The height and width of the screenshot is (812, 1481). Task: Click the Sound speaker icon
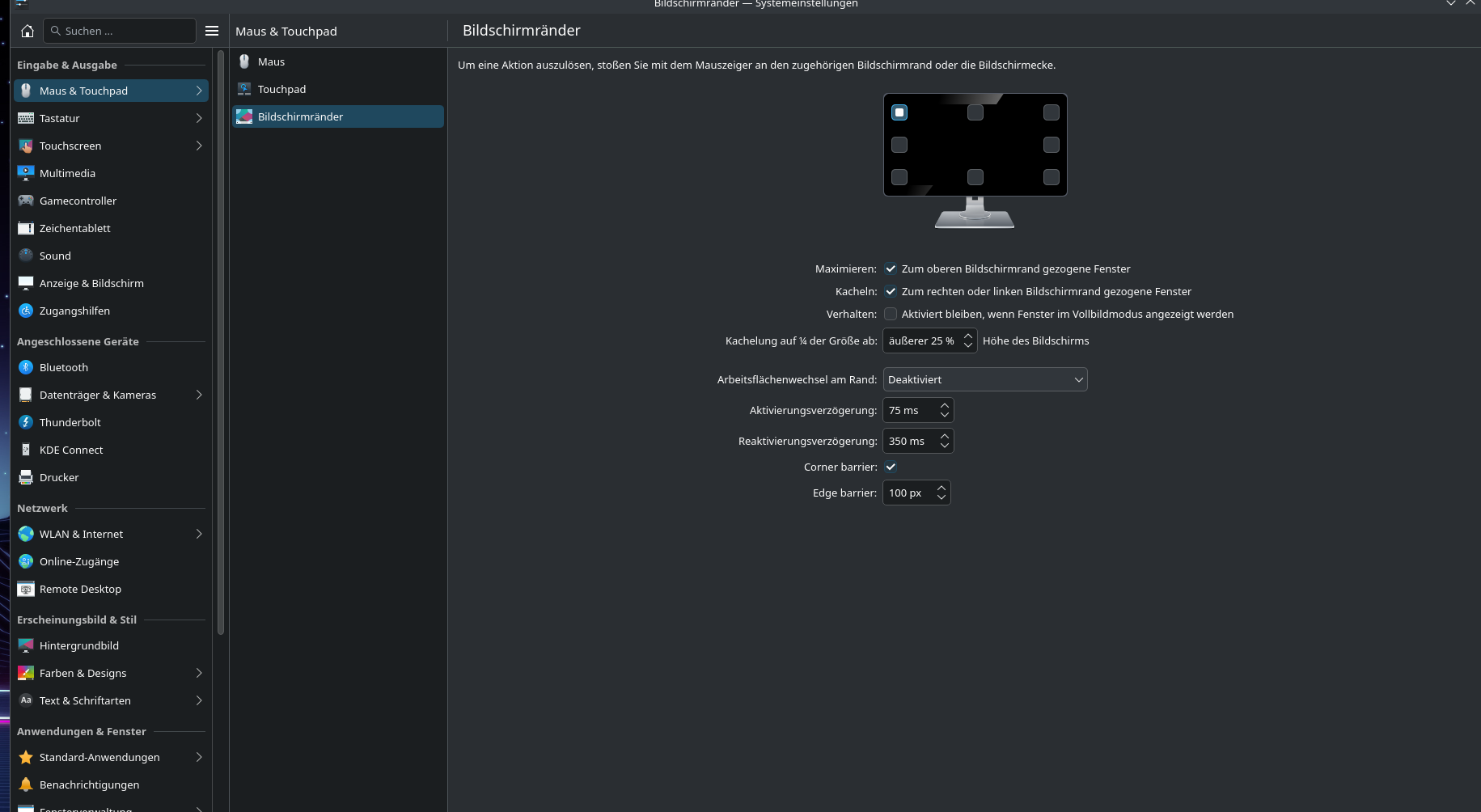[x=26, y=256]
